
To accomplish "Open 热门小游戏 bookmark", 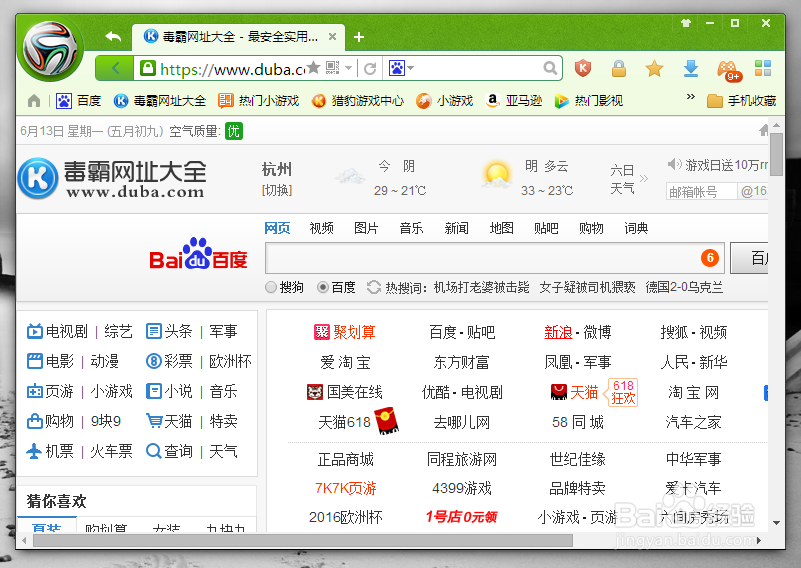I will [258, 101].
